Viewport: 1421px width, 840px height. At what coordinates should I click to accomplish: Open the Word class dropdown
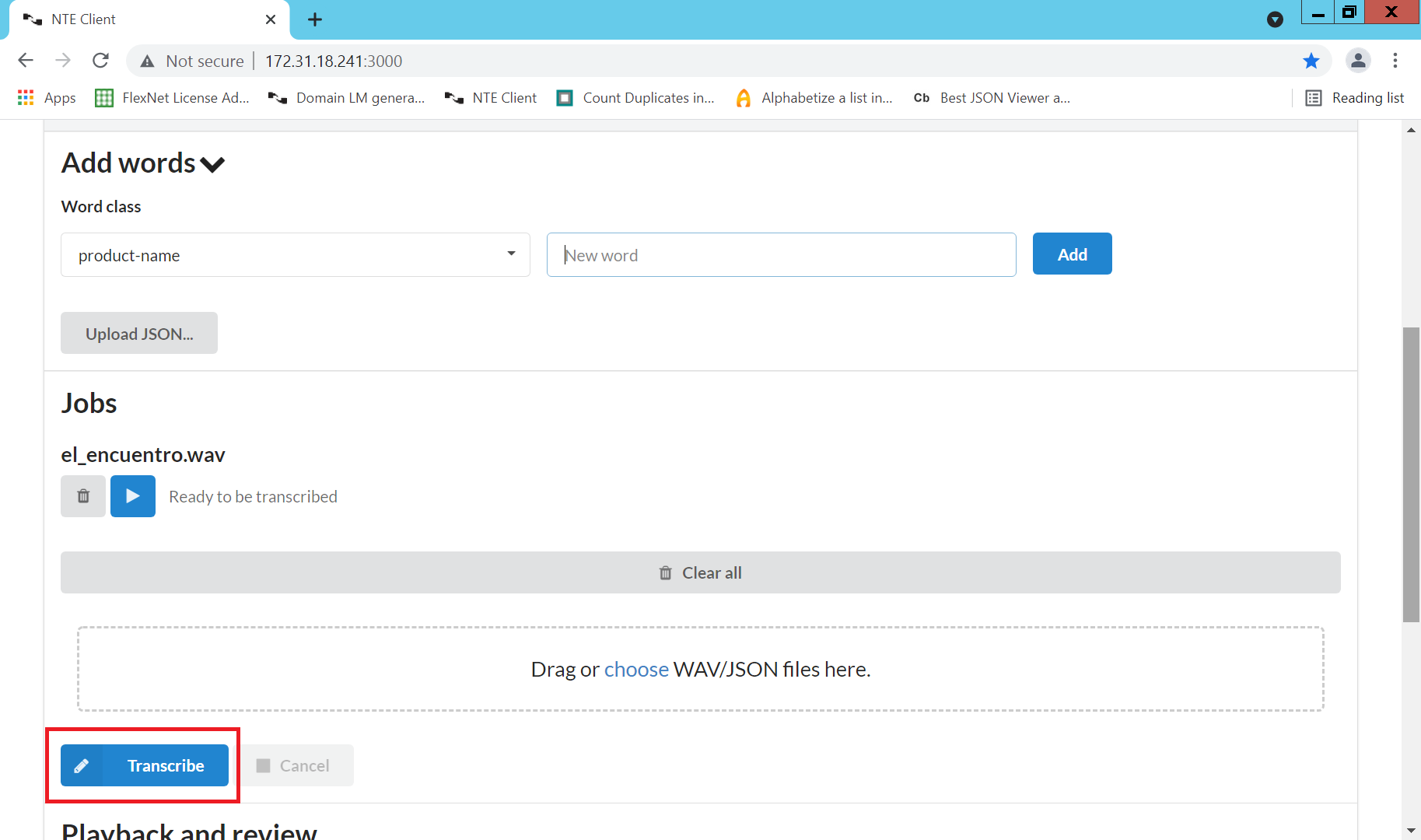pos(295,254)
